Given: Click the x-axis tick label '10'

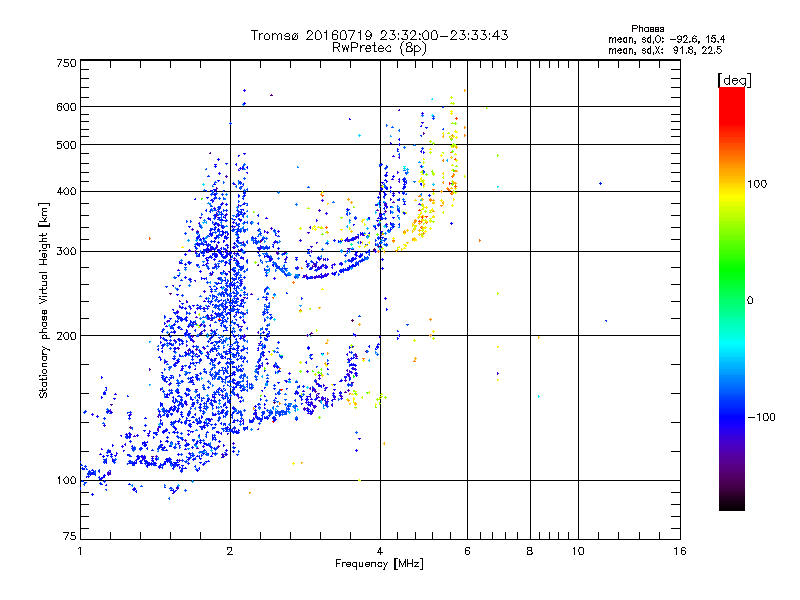Looking at the screenshot, I should click(578, 551).
